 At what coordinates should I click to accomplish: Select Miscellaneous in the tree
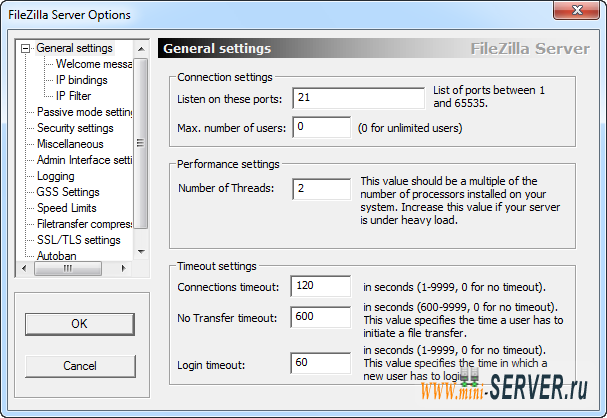(70, 144)
